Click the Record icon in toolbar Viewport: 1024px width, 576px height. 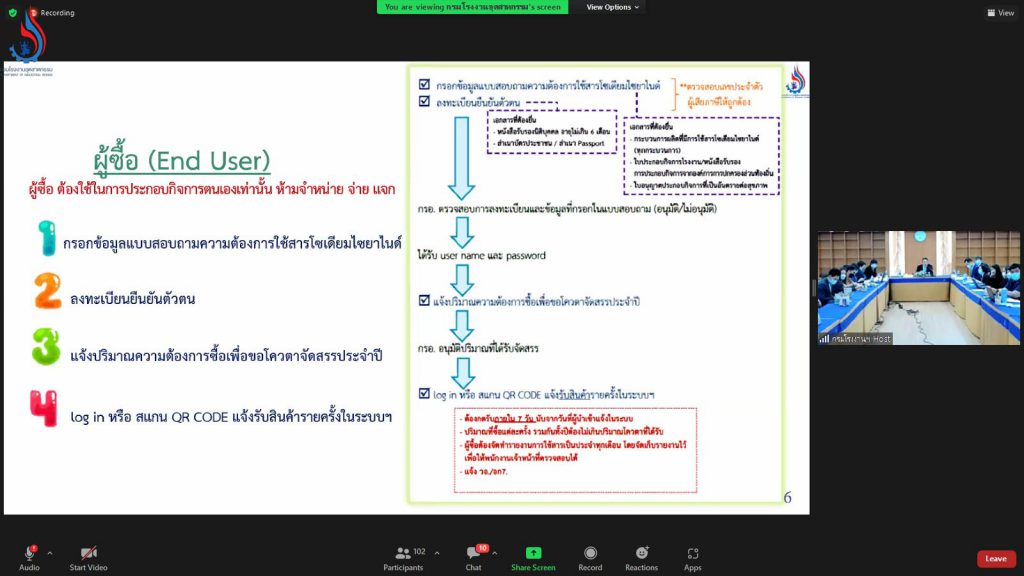tap(590, 557)
